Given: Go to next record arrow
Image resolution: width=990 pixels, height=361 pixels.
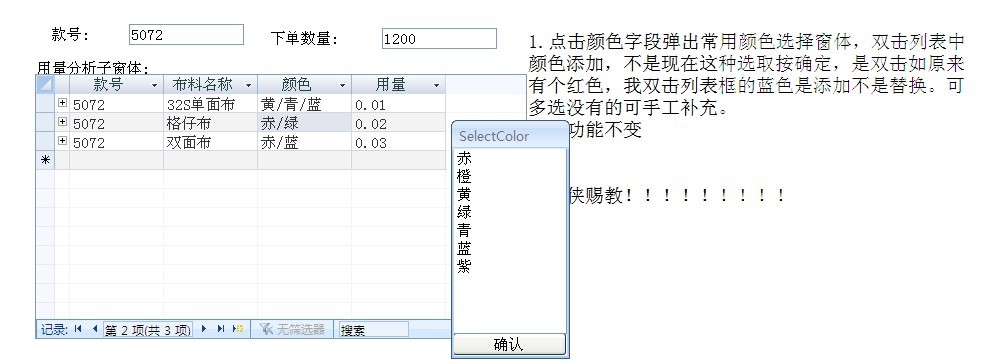Looking at the screenshot, I should point(204,329).
